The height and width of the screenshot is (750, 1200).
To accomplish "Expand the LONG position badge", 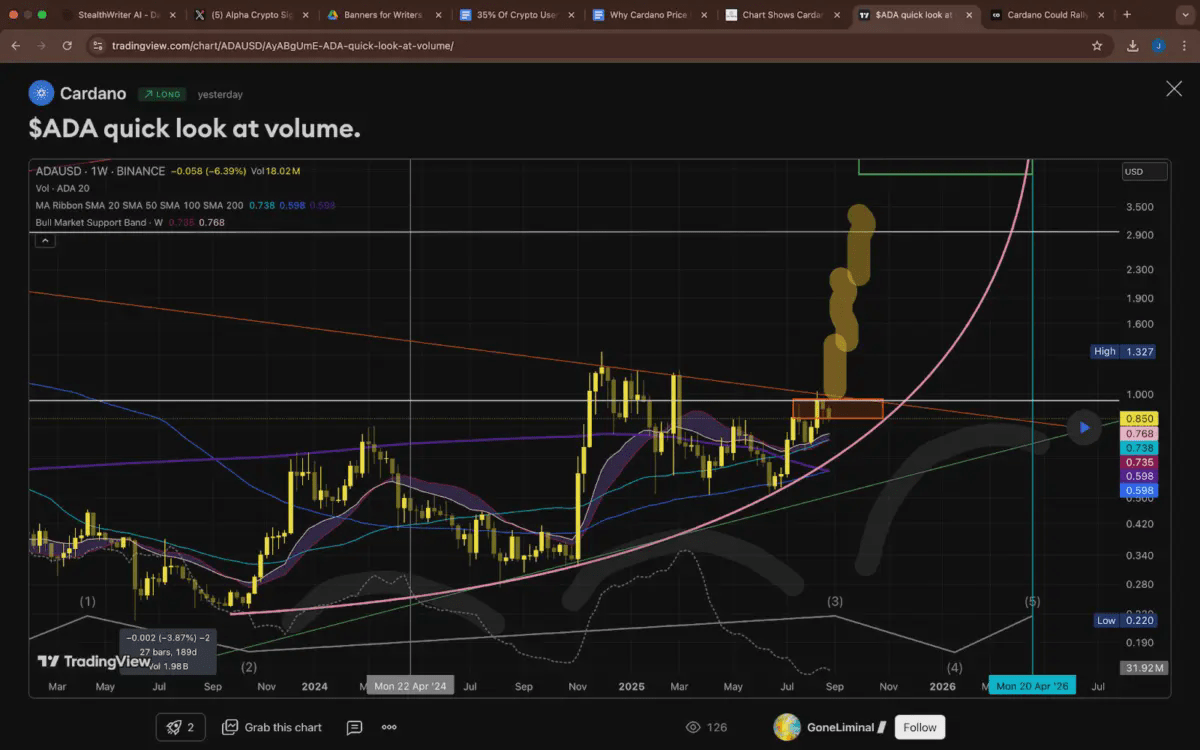I will [162, 93].
